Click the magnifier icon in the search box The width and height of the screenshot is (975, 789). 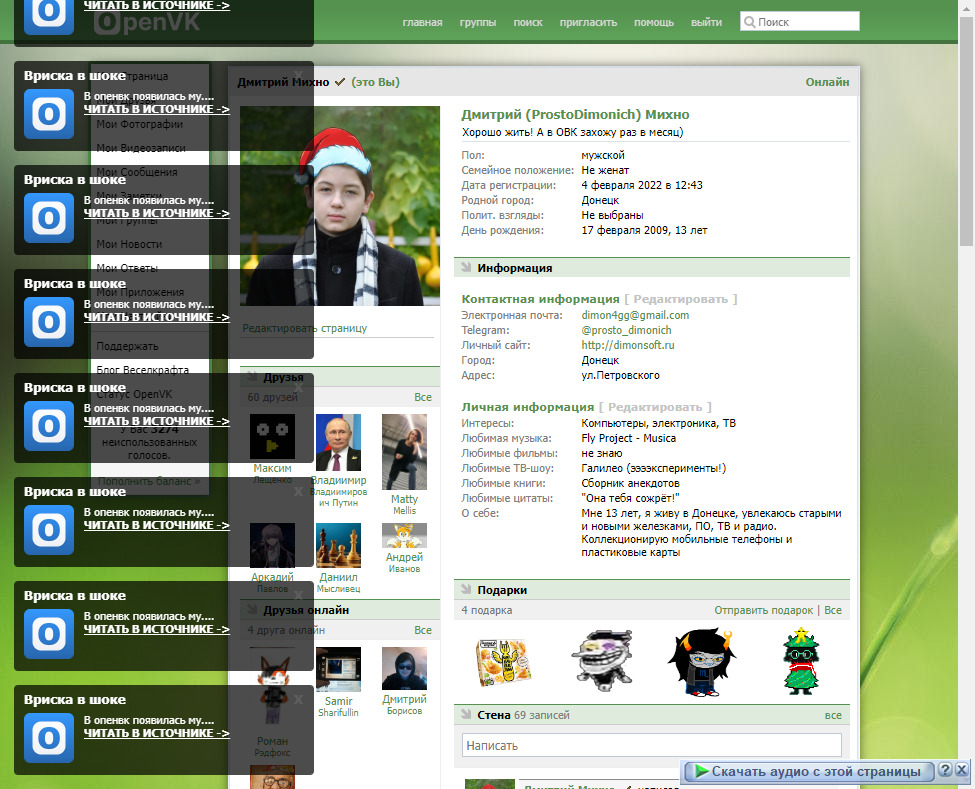[750, 22]
